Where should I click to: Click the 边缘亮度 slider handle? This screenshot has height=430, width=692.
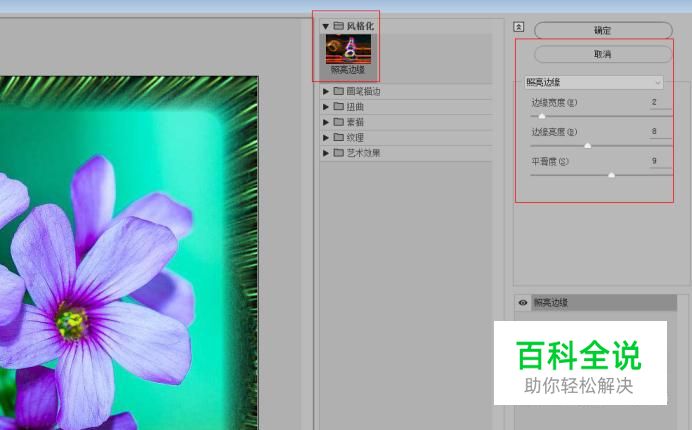pos(587,145)
